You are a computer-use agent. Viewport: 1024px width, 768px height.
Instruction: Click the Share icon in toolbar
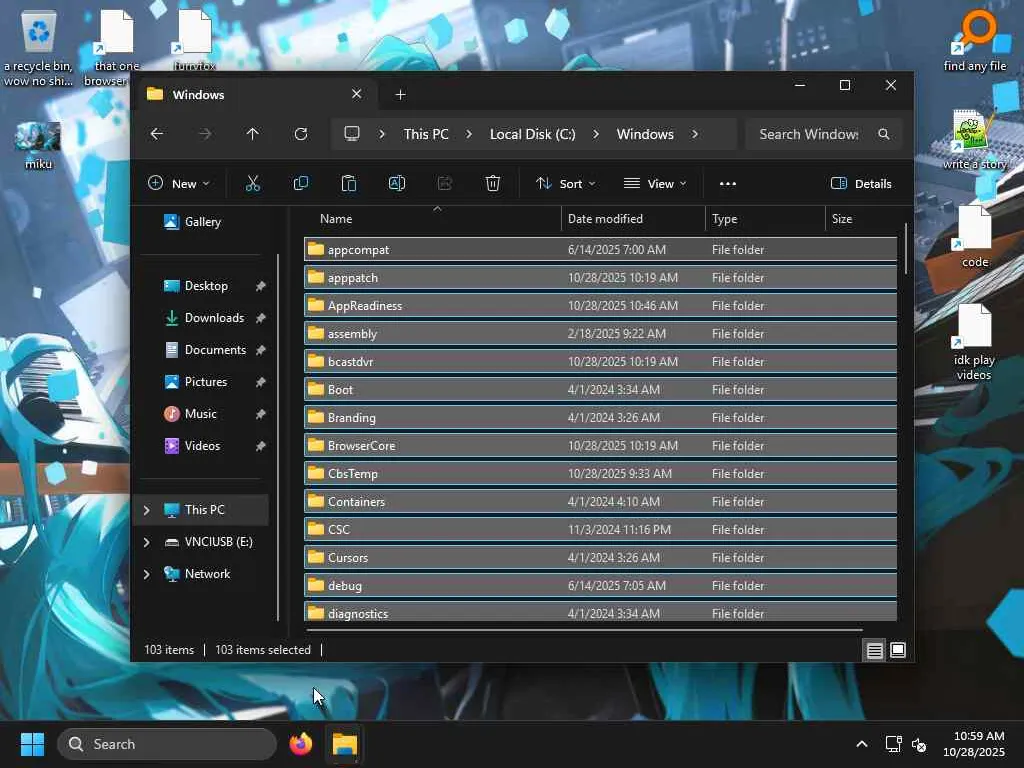tap(445, 184)
